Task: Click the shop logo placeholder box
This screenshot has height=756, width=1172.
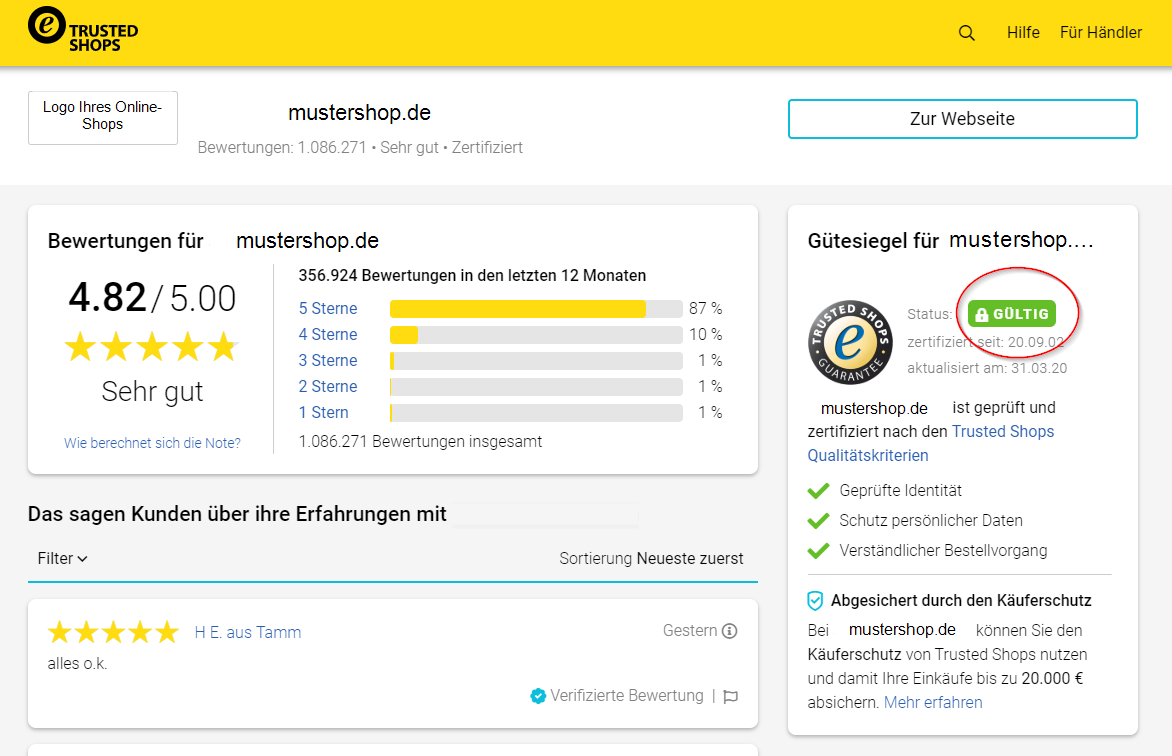Action: (x=103, y=117)
